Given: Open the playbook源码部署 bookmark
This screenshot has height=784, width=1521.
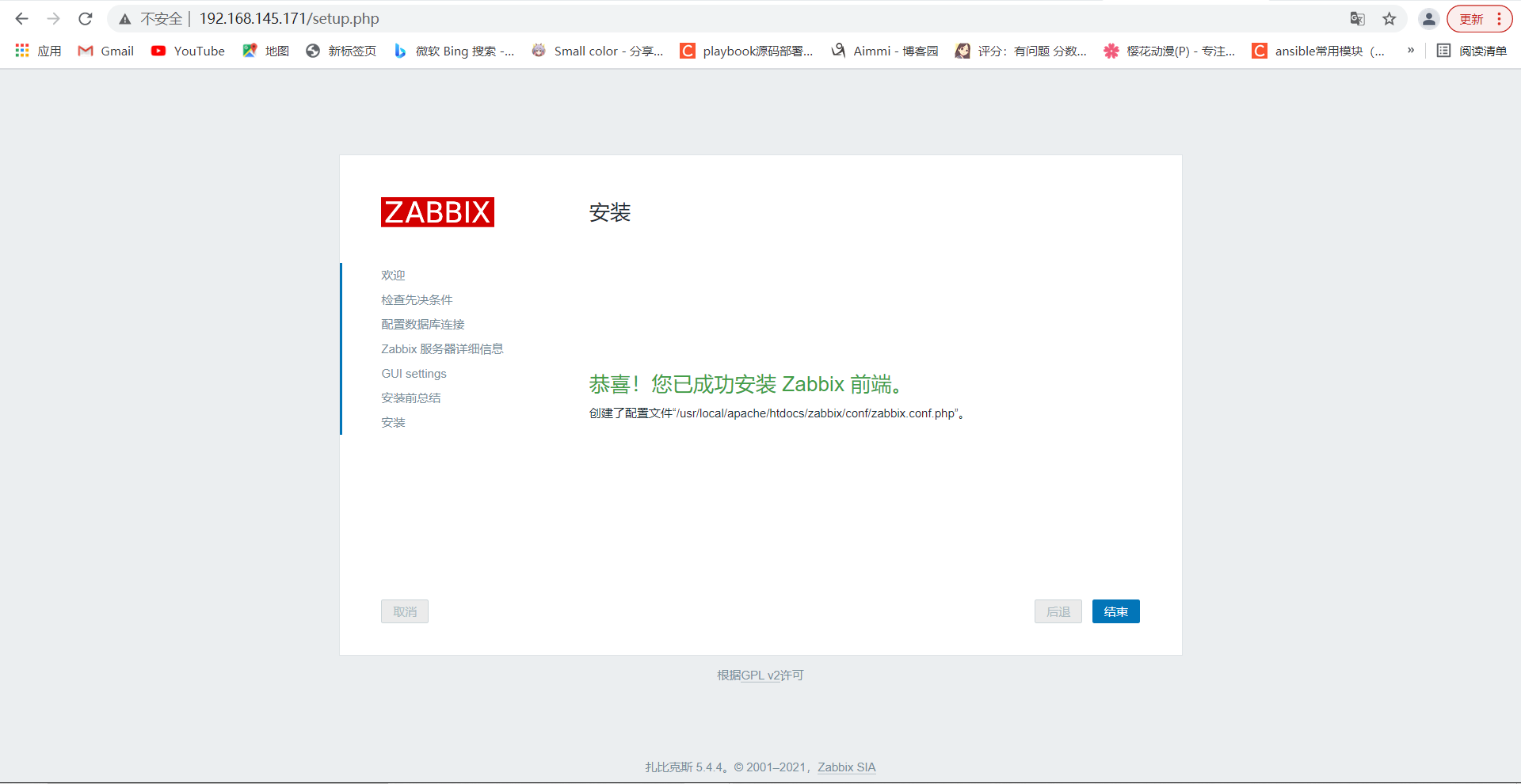Looking at the screenshot, I should pos(747,51).
